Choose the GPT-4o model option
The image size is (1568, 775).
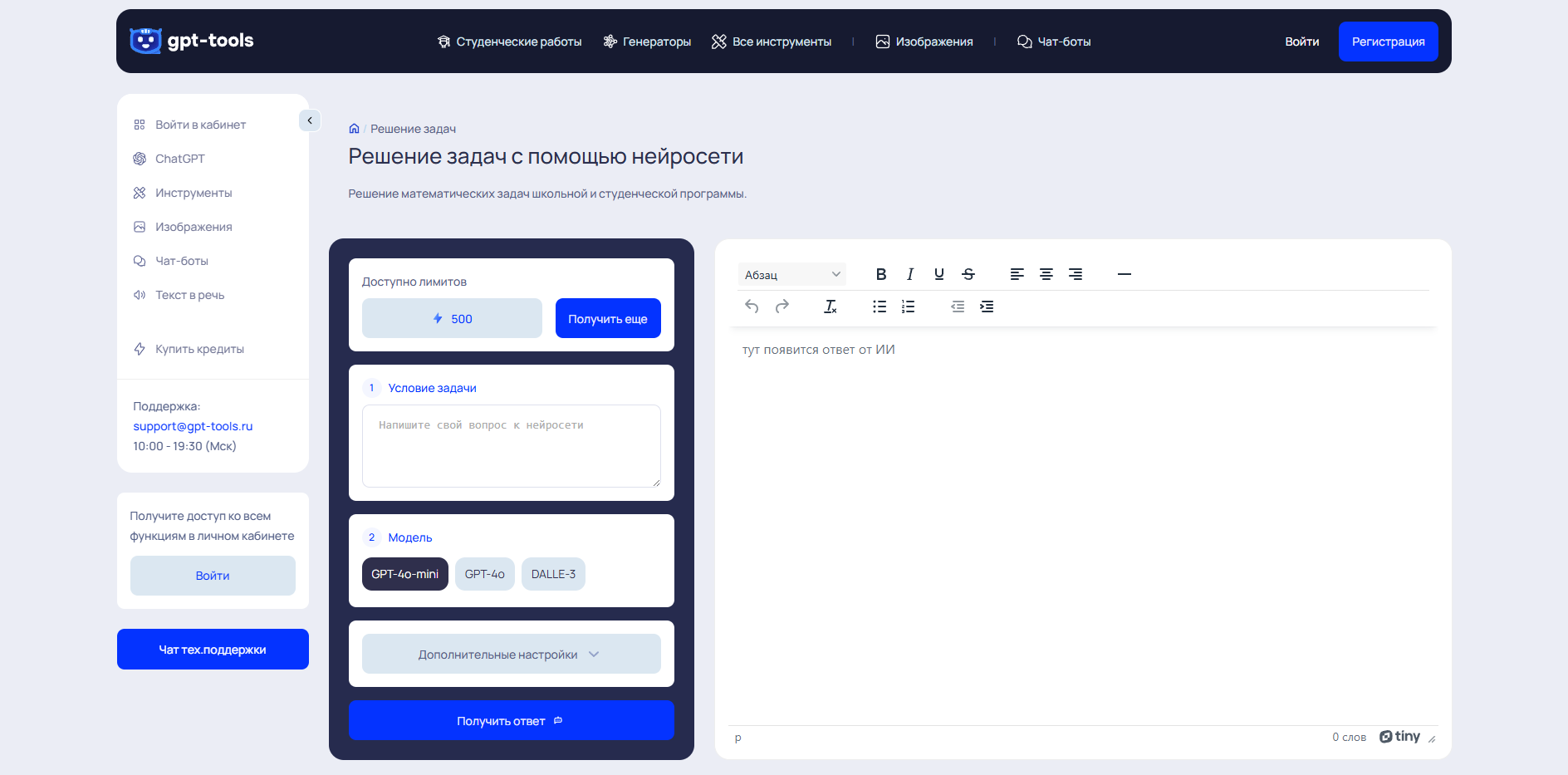[x=484, y=574]
